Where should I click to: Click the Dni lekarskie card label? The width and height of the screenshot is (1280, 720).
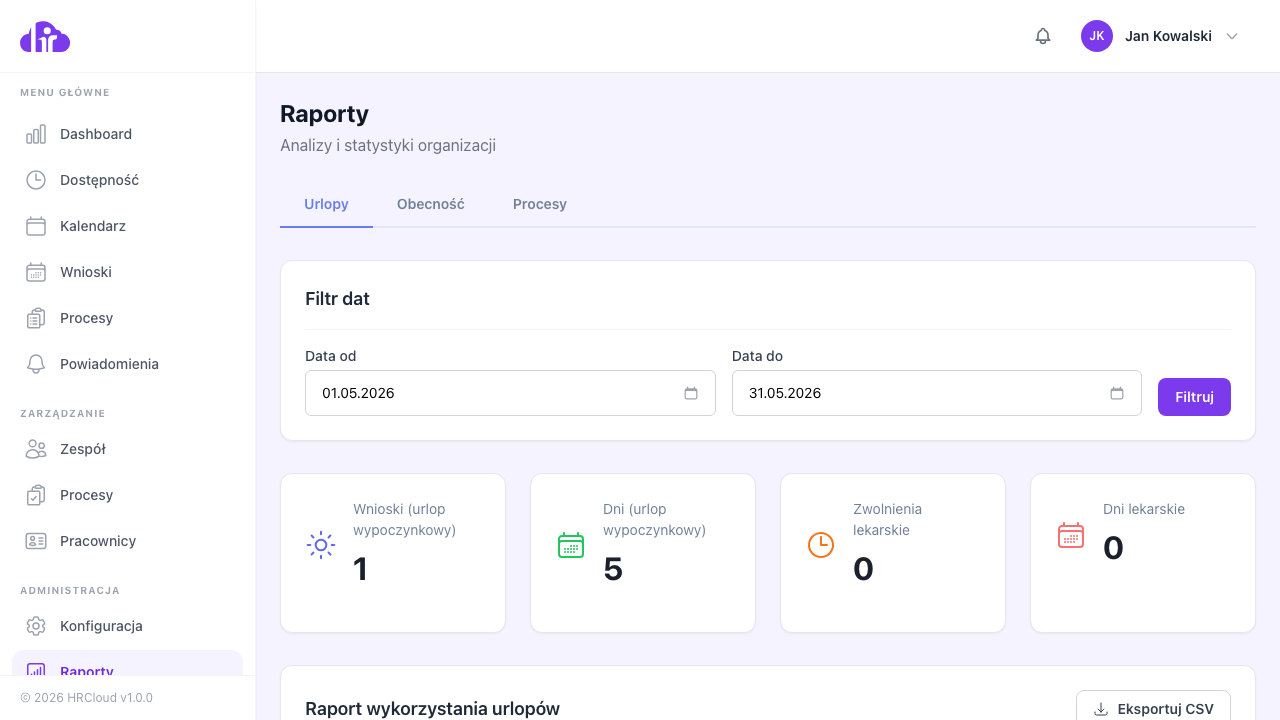[x=1144, y=509]
